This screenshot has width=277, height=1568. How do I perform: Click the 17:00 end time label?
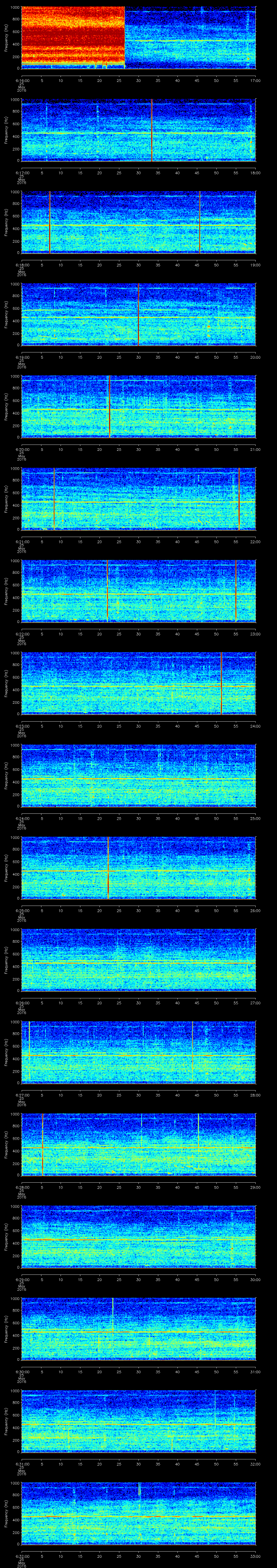pos(255,80)
